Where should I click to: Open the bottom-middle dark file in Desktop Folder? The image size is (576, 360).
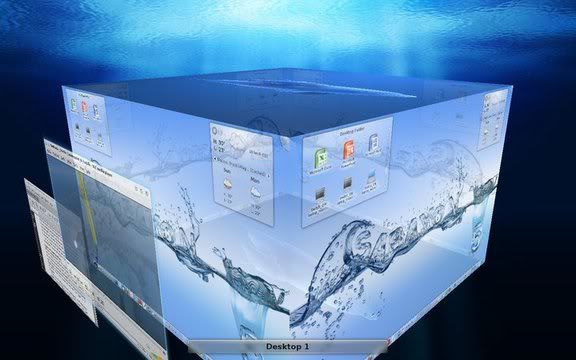348,184
